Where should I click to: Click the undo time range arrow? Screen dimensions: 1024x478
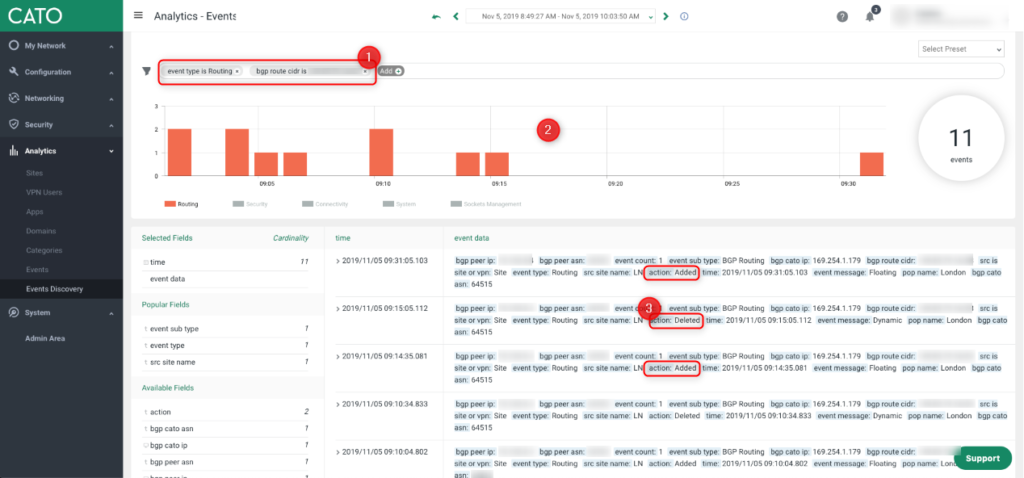click(x=435, y=17)
